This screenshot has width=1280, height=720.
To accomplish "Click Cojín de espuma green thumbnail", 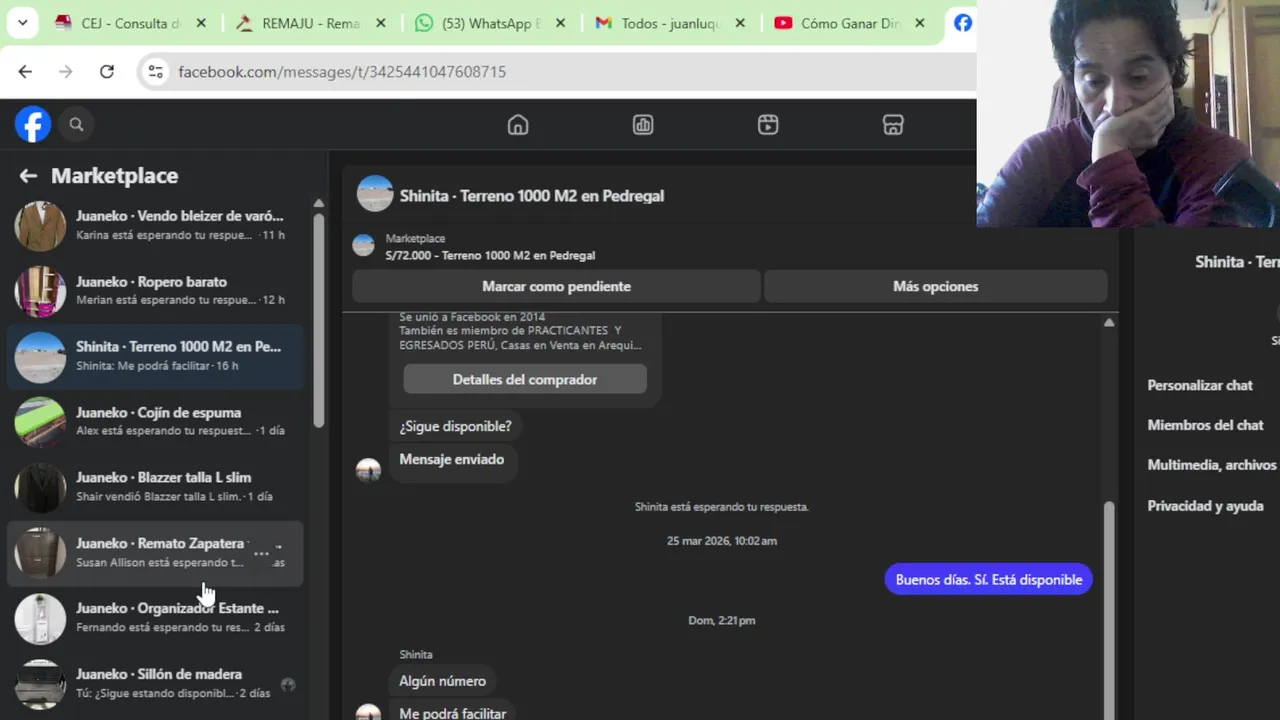I will [40, 422].
